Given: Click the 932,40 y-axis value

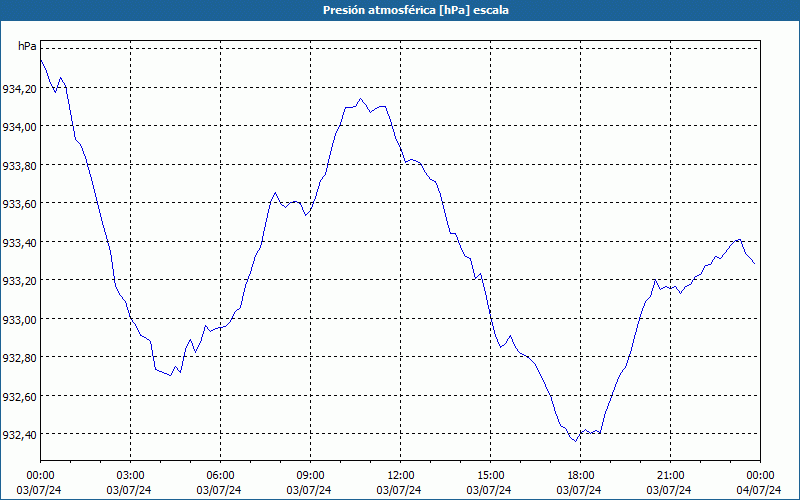Looking at the screenshot, I should [x=19, y=435].
